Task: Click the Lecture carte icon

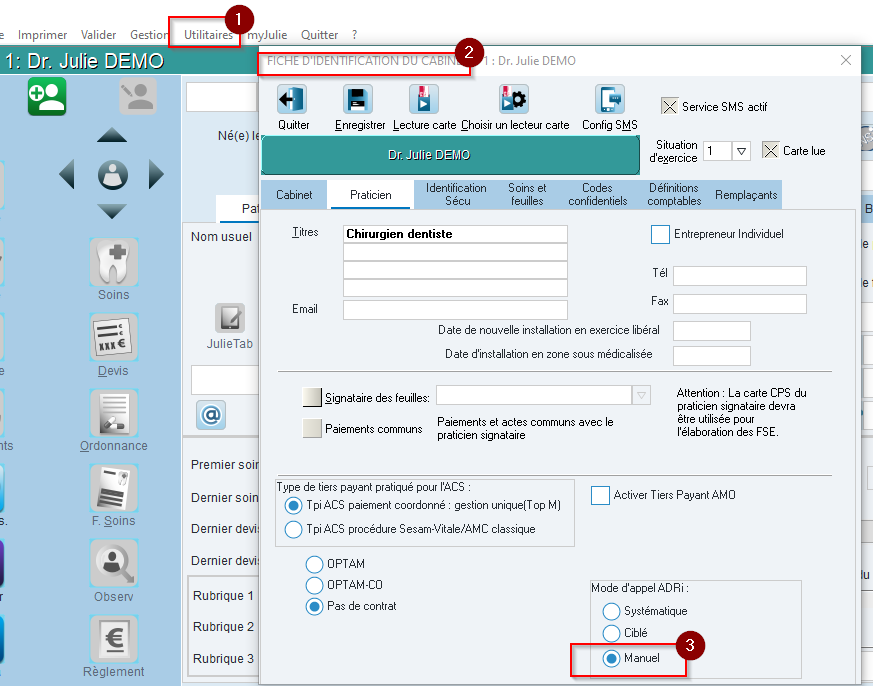Action: pyautogui.click(x=424, y=100)
